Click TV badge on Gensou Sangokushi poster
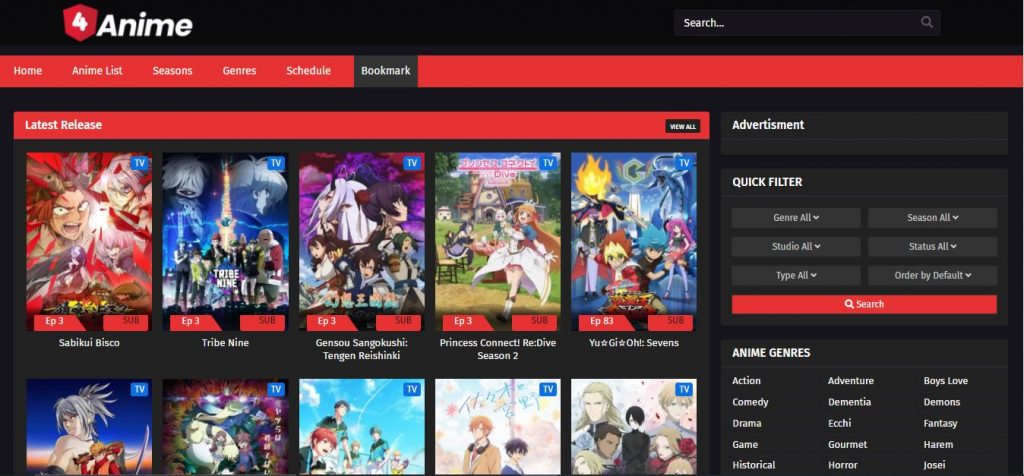 point(411,163)
